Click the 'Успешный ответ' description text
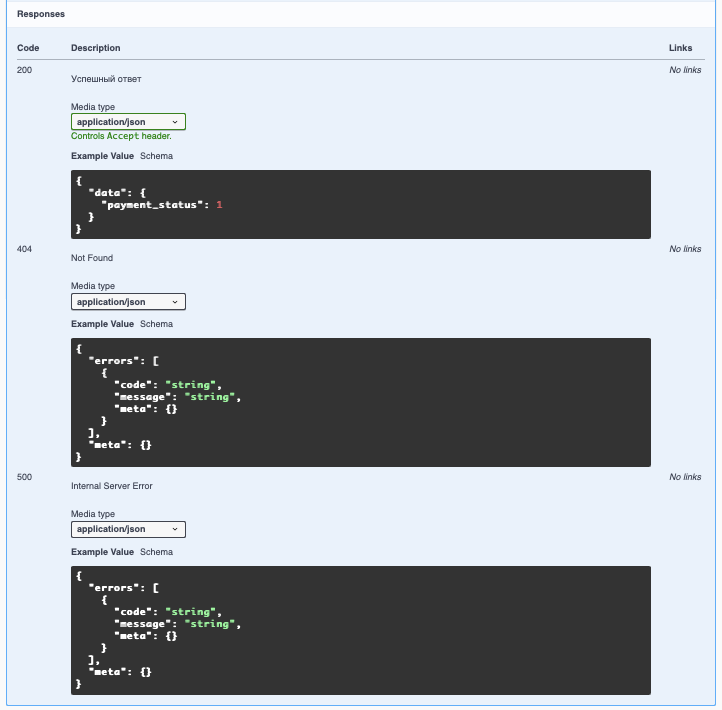The width and height of the screenshot is (722, 710). [106, 78]
